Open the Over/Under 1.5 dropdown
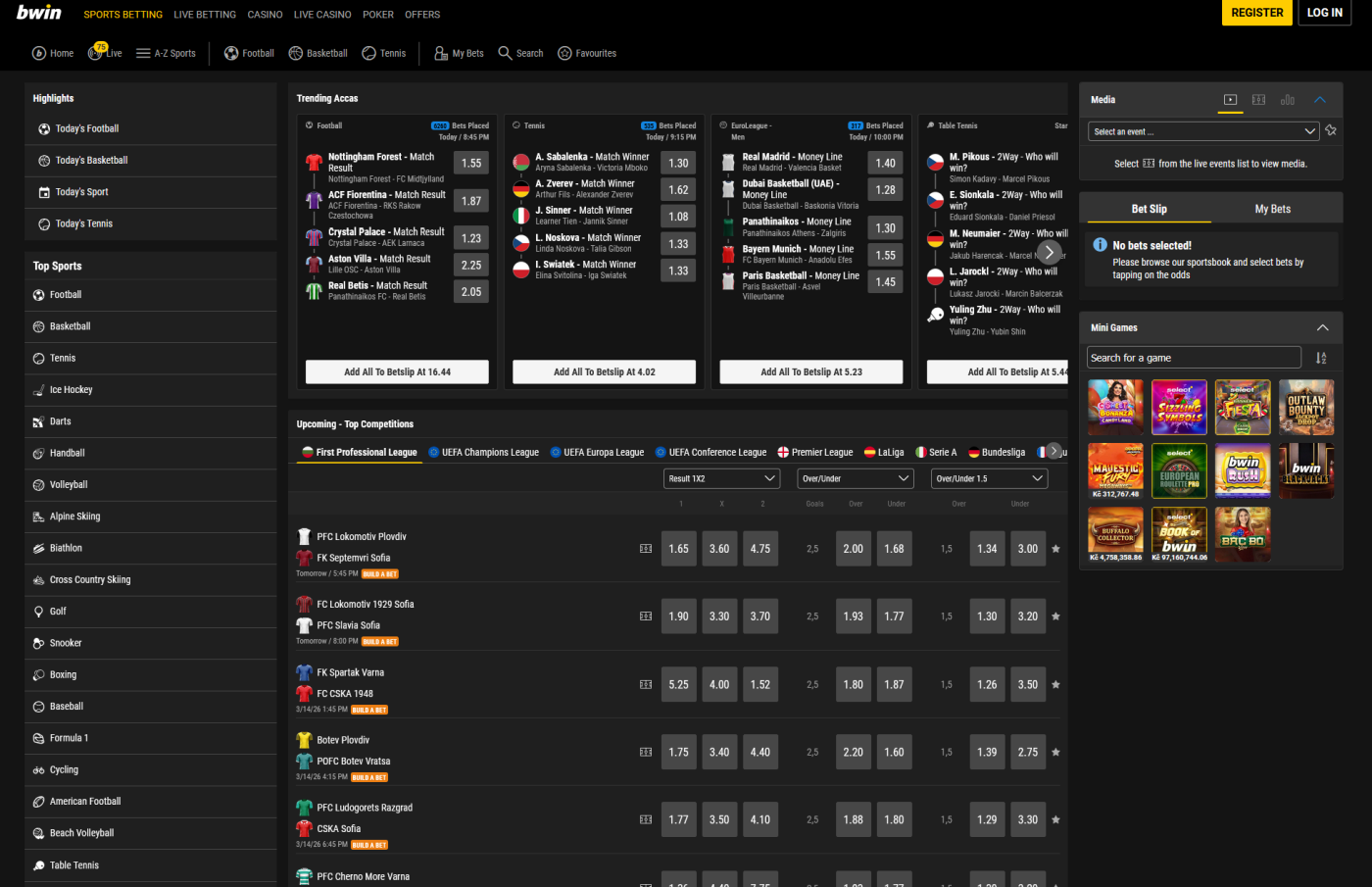1372x887 pixels. [989, 478]
